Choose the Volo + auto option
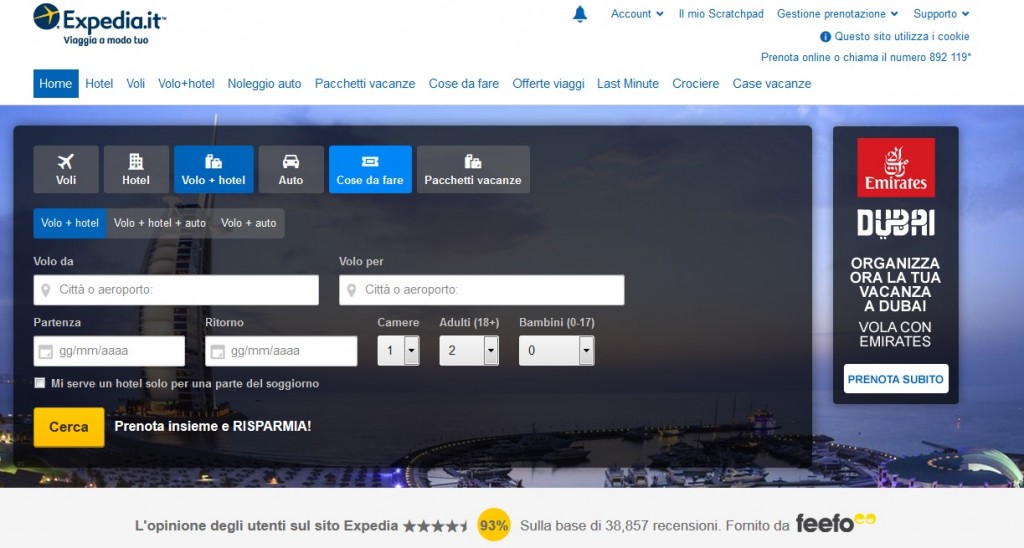This screenshot has width=1024, height=548. click(249, 223)
